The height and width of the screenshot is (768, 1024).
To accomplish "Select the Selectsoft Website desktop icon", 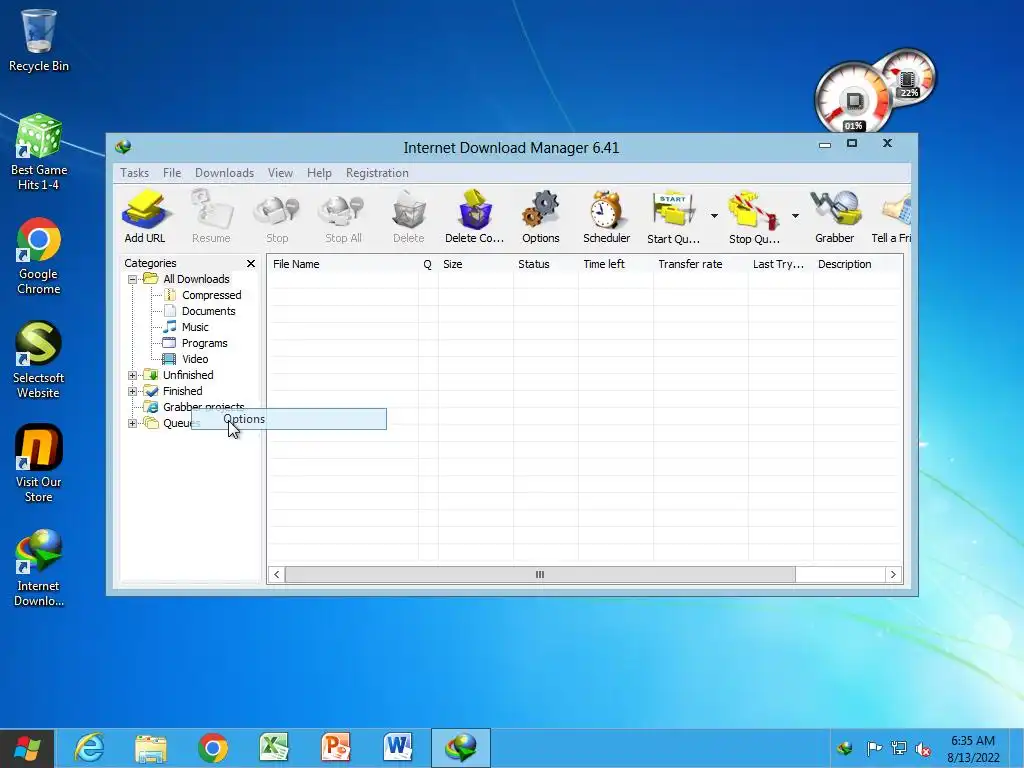I will pos(39,359).
